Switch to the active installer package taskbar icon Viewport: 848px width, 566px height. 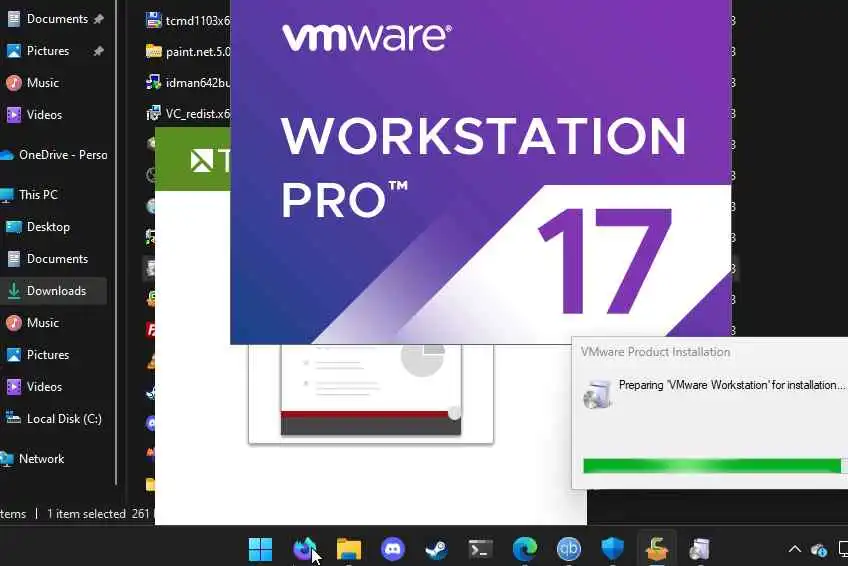[x=657, y=549]
